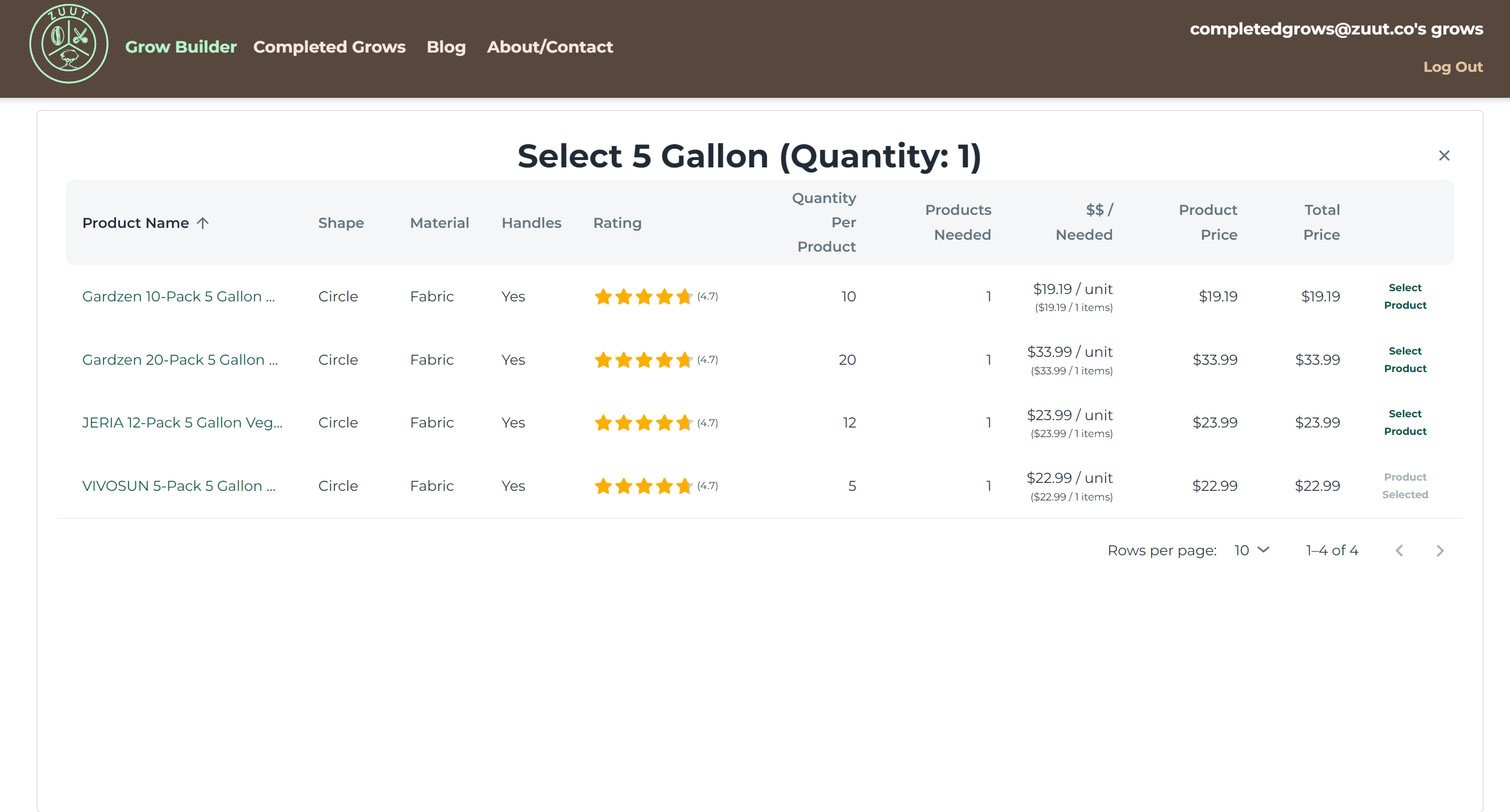The height and width of the screenshot is (812, 1510).
Task: Sort by Product Price header
Action: coord(1208,222)
